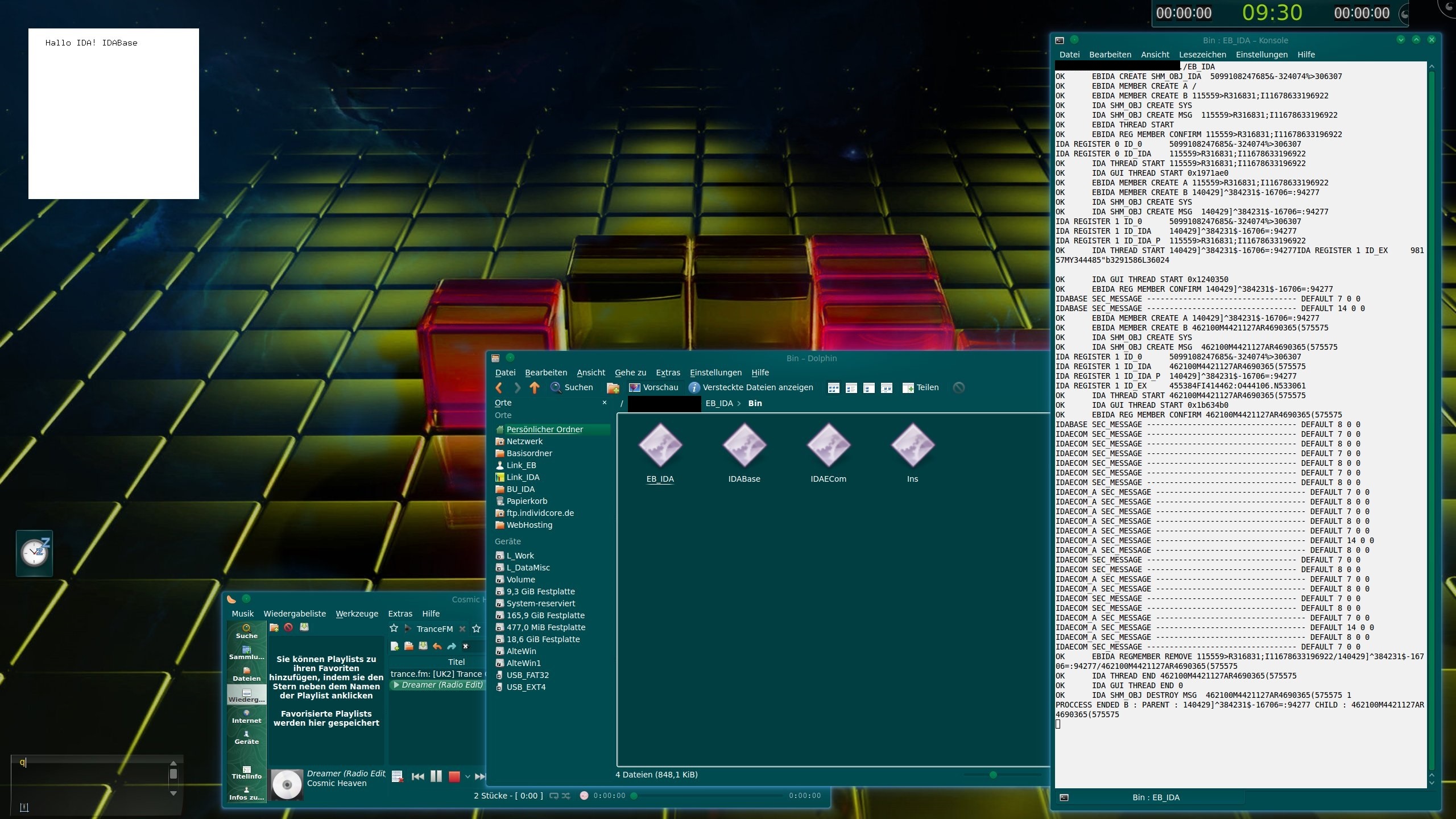This screenshot has height=819, width=1456.
Task: Switch Dolphin to details view mode icon
Action: 851,387
